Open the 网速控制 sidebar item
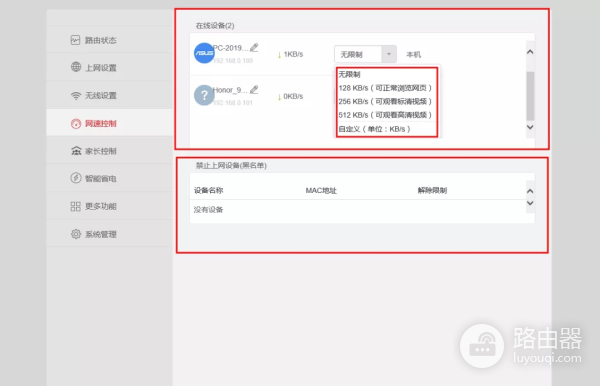The width and height of the screenshot is (600, 386). coord(109,123)
